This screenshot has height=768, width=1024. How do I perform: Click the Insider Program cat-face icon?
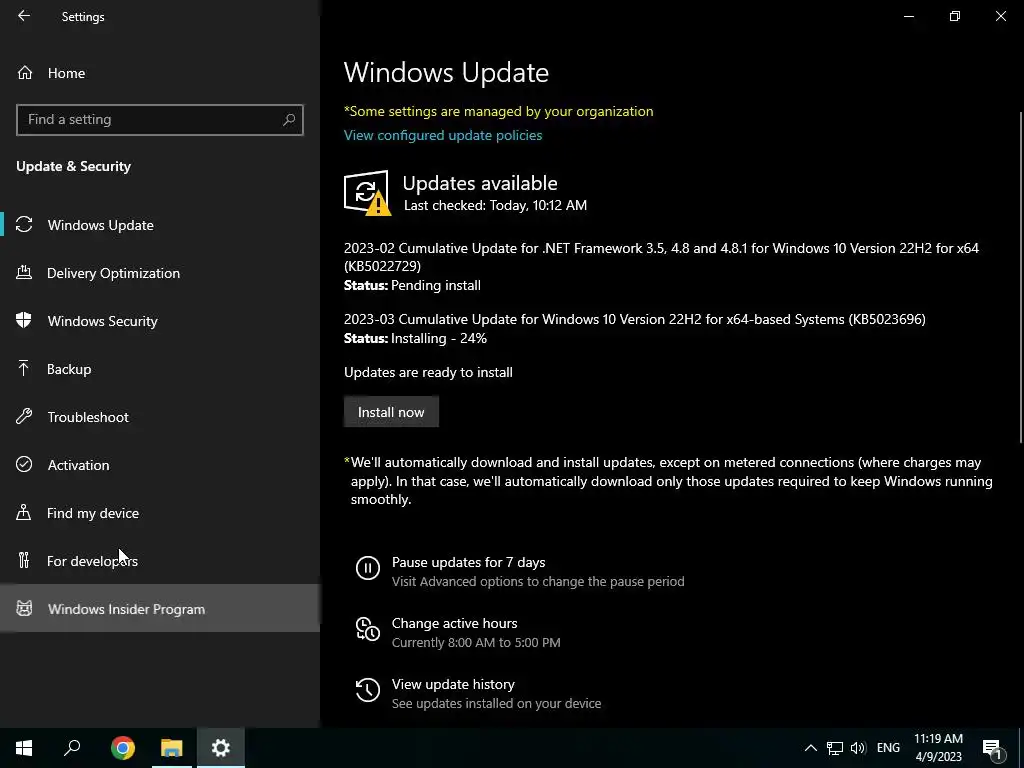24,609
